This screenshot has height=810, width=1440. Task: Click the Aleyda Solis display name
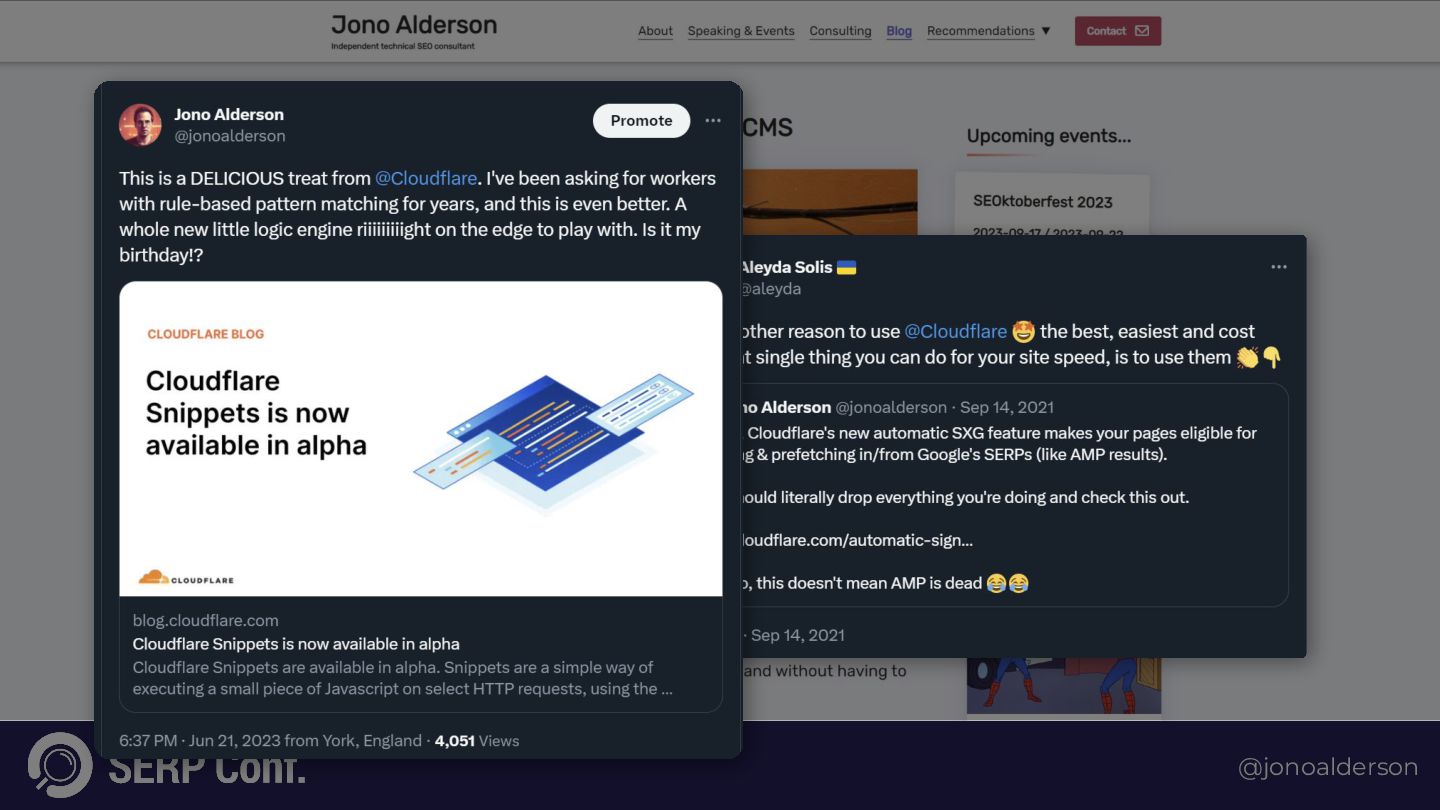pos(786,267)
